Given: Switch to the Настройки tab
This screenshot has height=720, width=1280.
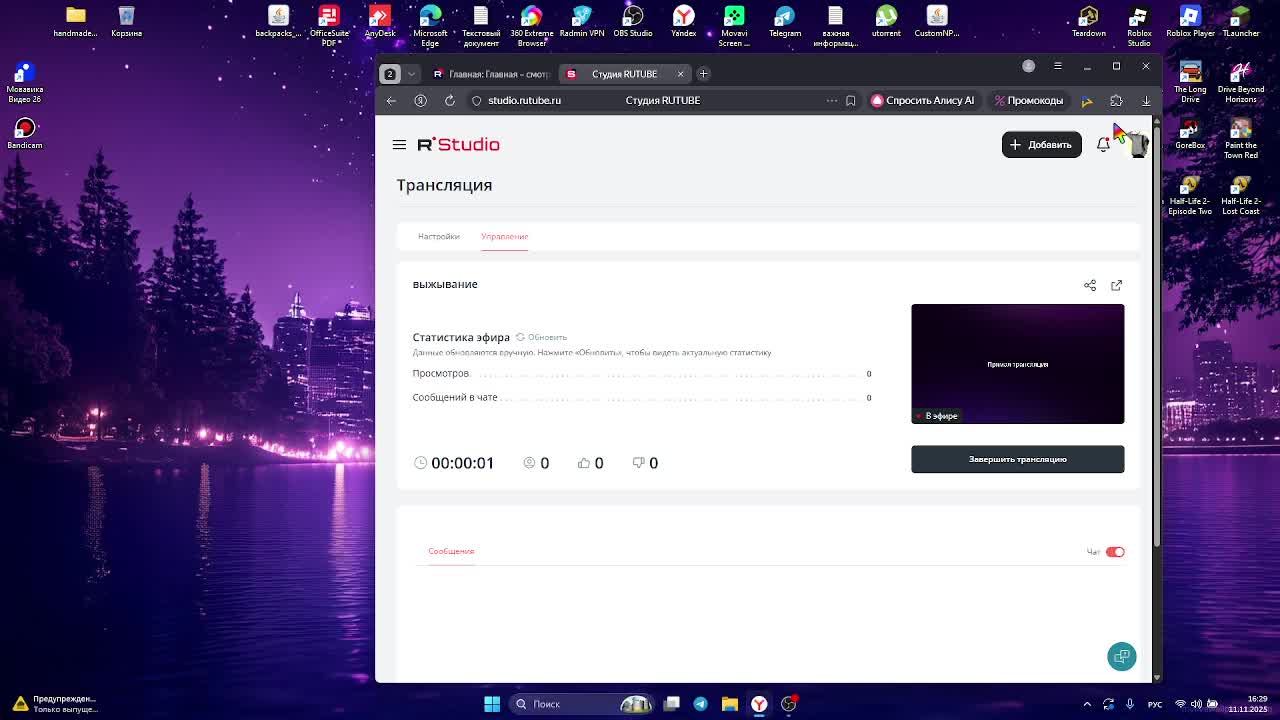Looking at the screenshot, I should pos(438,237).
